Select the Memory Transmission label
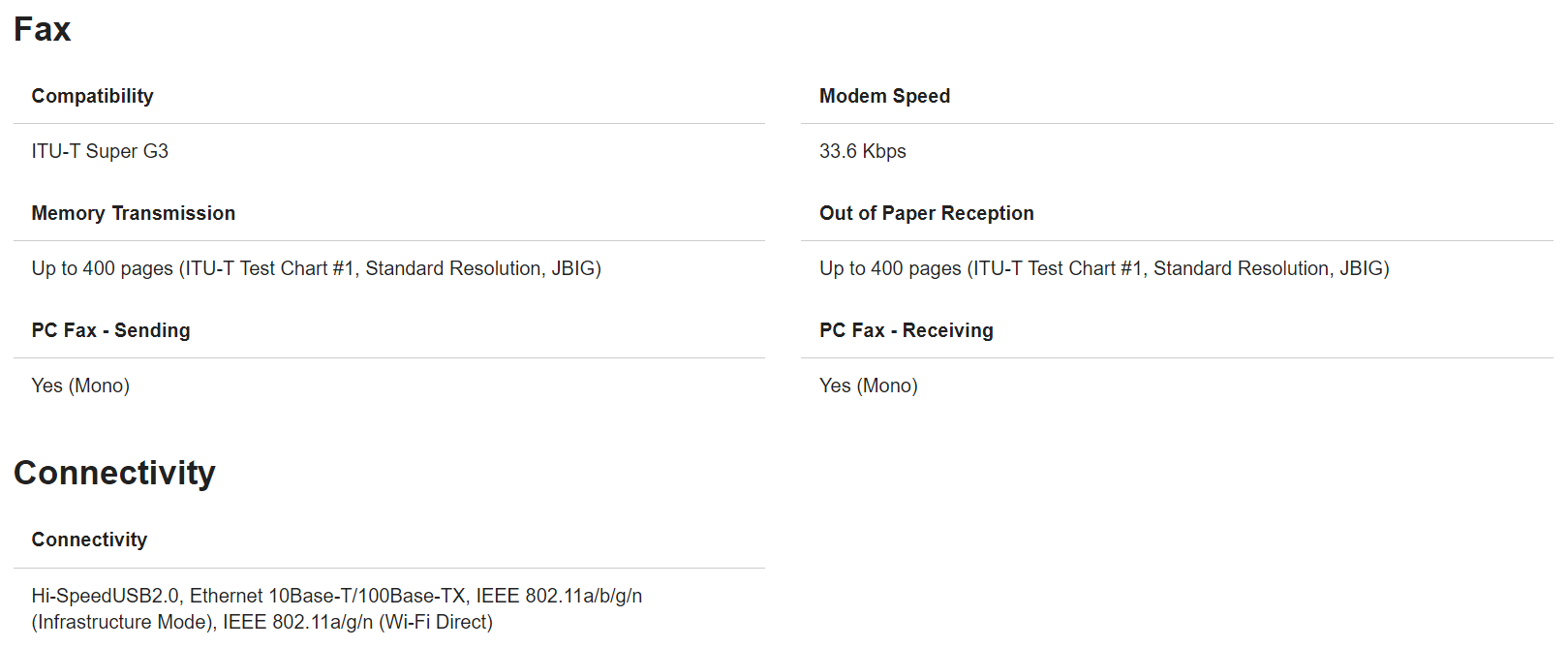Viewport: 1568px width, 648px height. point(133,213)
